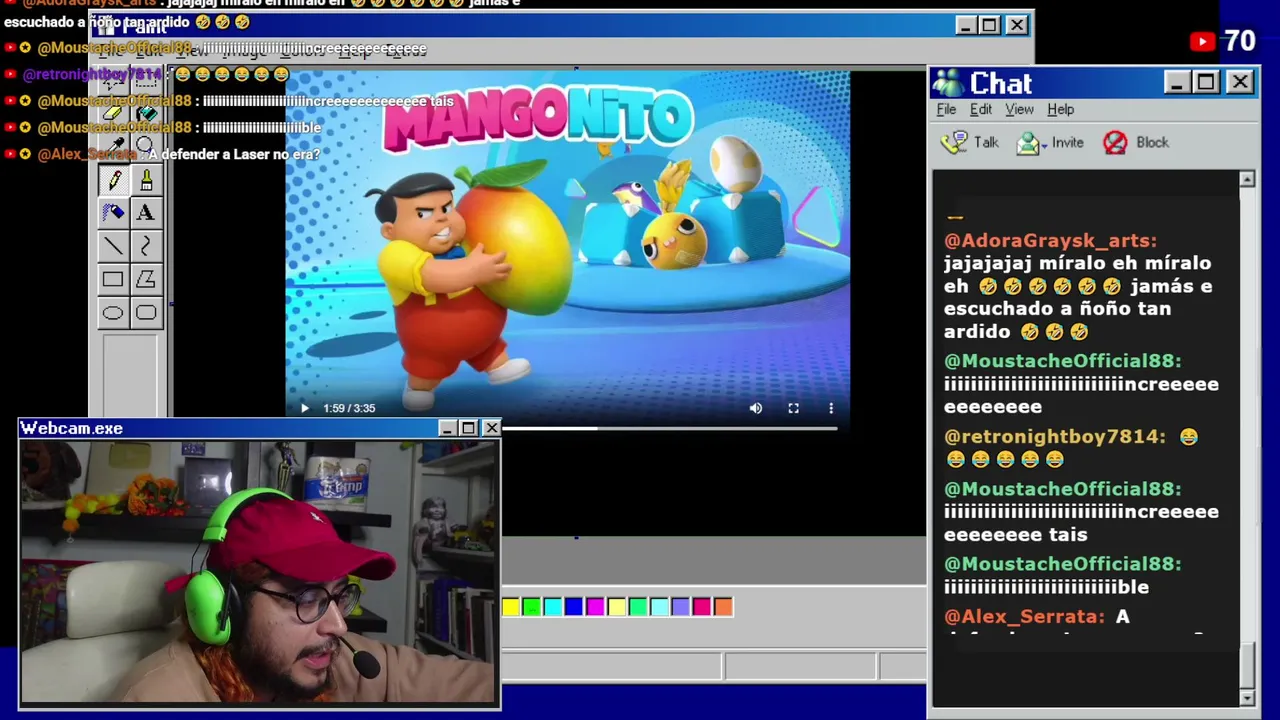Click the Webcam.exe title bar text

[71, 428]
